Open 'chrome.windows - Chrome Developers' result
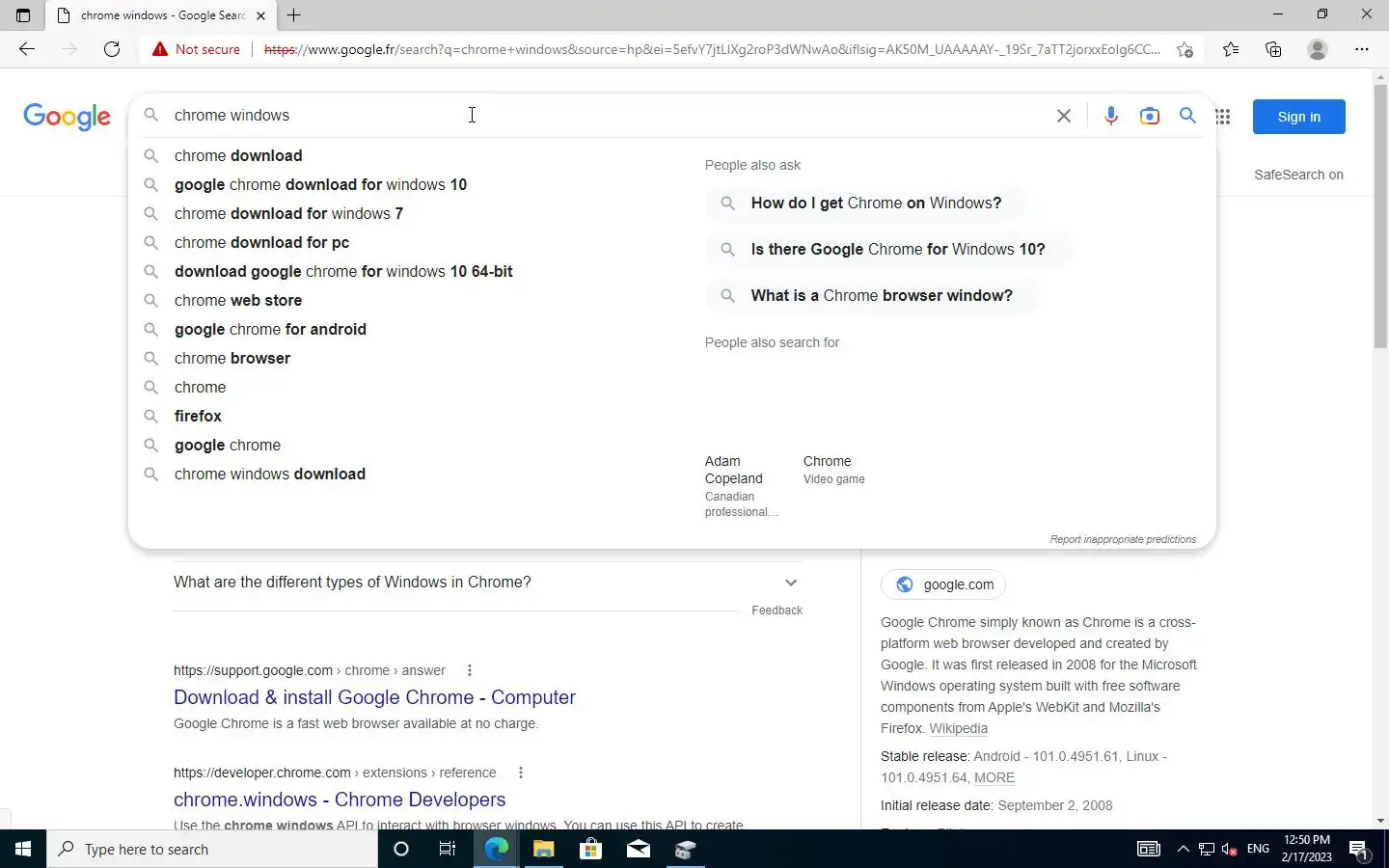 [340, 800]
